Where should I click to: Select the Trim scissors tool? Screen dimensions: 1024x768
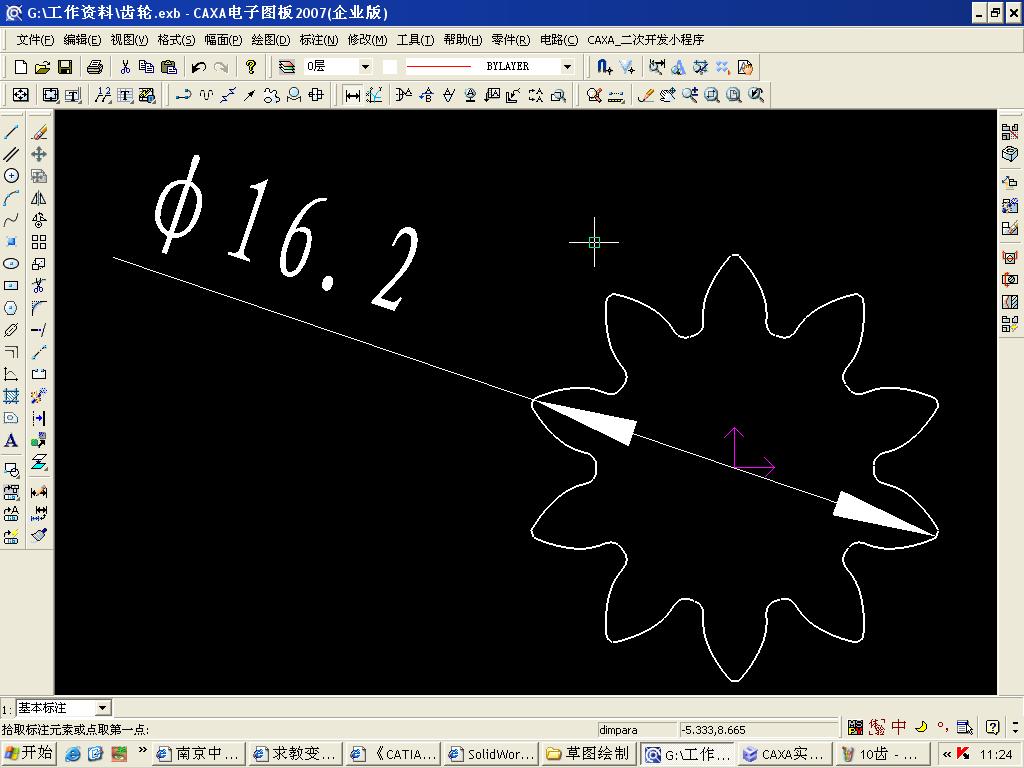39,286
